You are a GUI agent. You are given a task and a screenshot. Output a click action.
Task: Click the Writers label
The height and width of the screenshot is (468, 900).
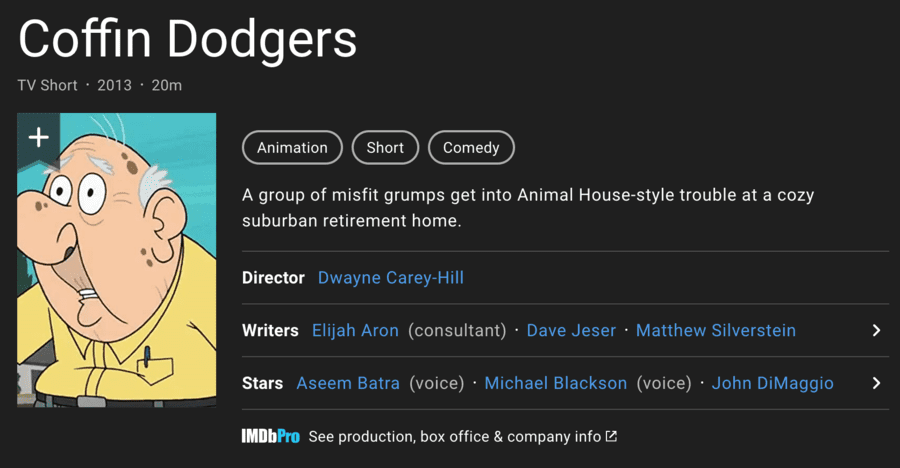coord(270,330)
